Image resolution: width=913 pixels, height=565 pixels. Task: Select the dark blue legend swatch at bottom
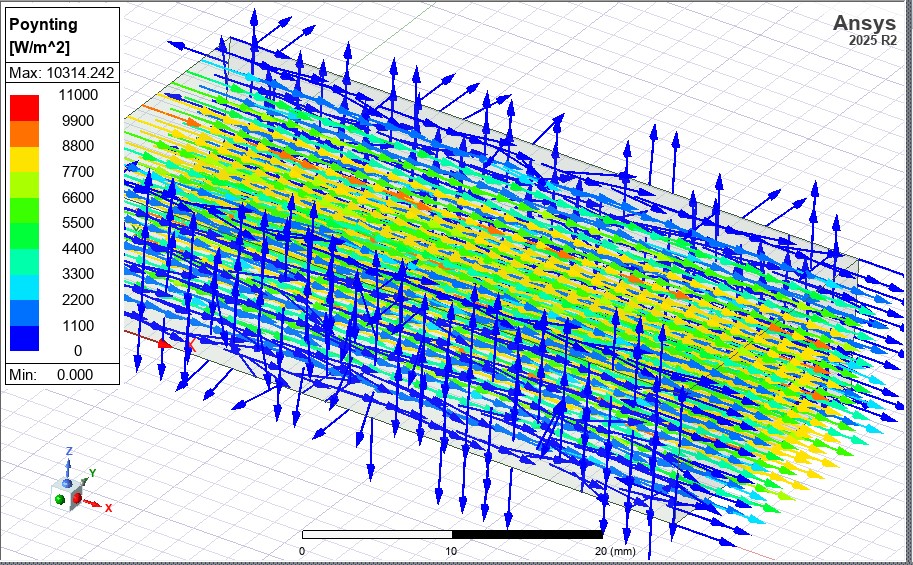(x=24, y=338)
